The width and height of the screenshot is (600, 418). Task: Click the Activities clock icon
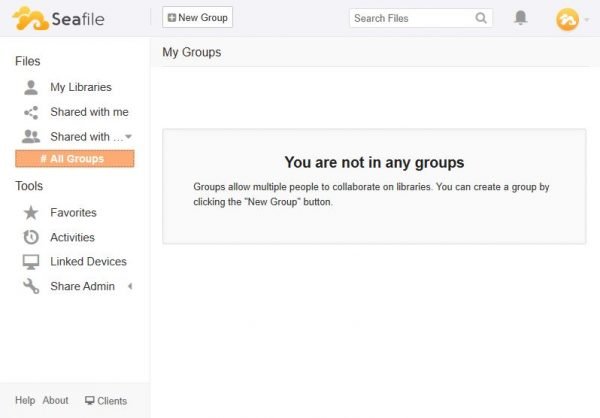[31, 237]
